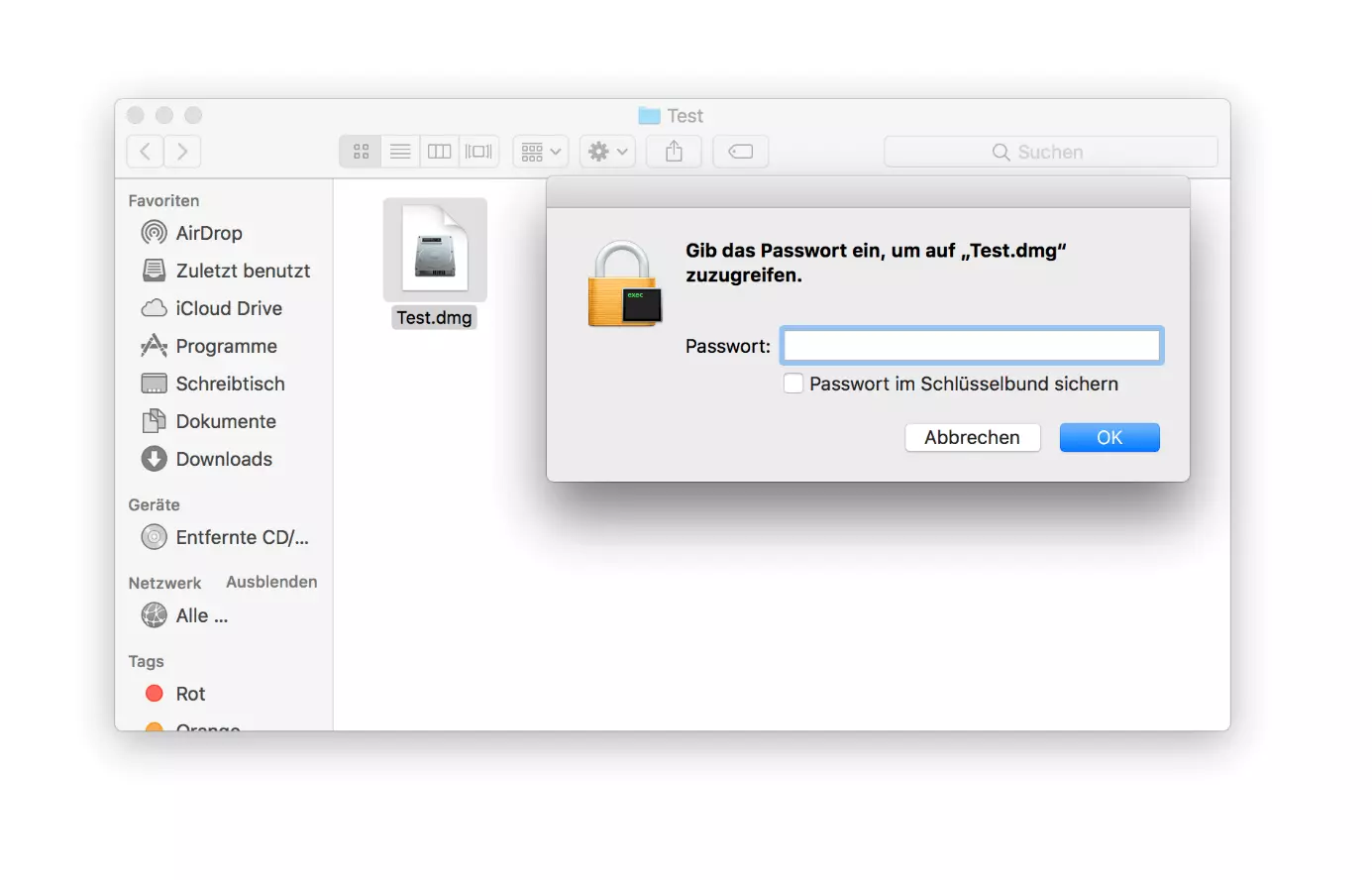1372x880 pixels.
Task: Minimize the Finder window
Action: pyautogui.click(x=164, y=115)
